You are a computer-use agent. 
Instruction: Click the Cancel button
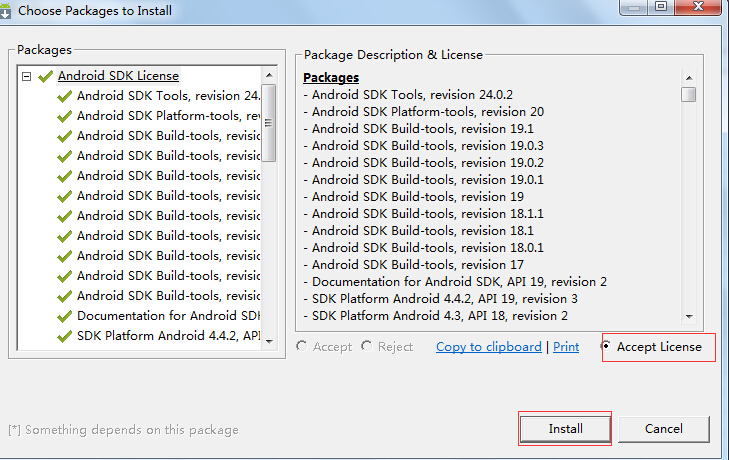tap(663, 429)
